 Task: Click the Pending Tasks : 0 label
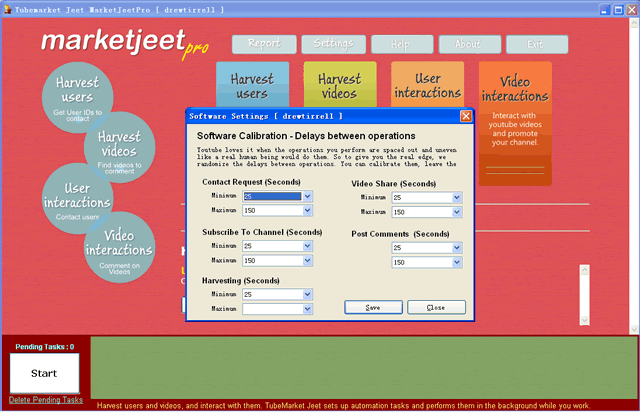coord(45,347)
